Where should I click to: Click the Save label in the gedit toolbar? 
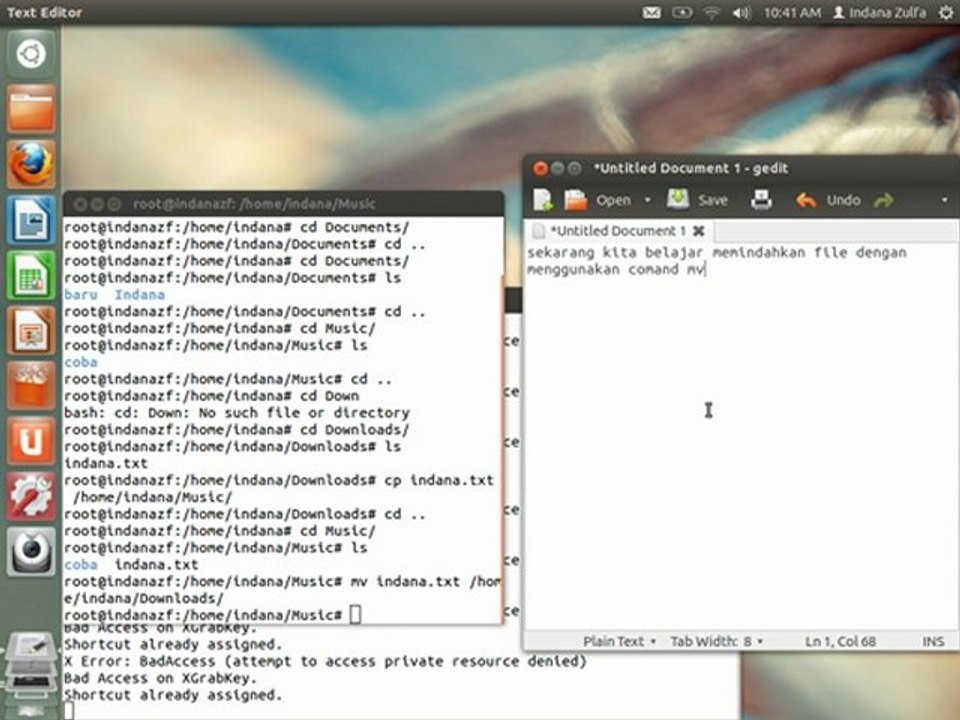pyautogui.click(x=713, y=200)
